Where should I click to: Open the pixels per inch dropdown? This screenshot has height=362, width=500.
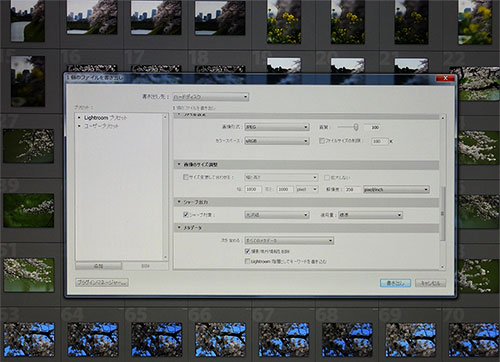click(396, 190)
